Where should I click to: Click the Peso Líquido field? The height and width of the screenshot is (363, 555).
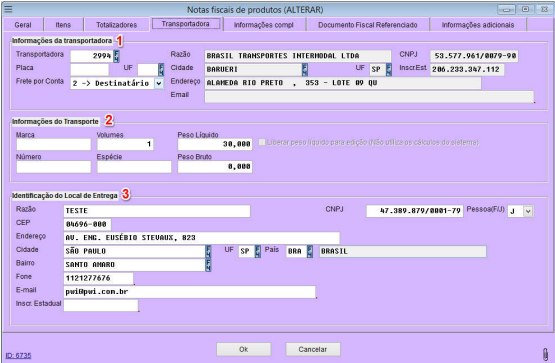pyautogui.click(x=215, y=144)
